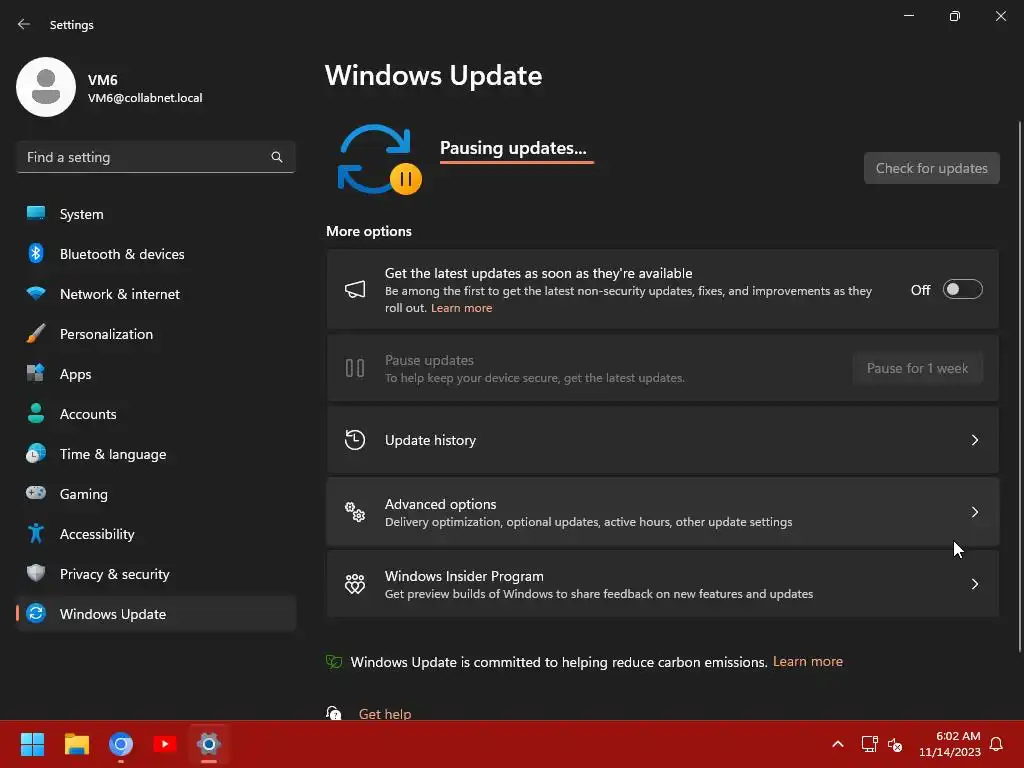Click the Bluetooth icon in sidebar
This screenshot has width=1024, height=768.
[x=36, y=253]
